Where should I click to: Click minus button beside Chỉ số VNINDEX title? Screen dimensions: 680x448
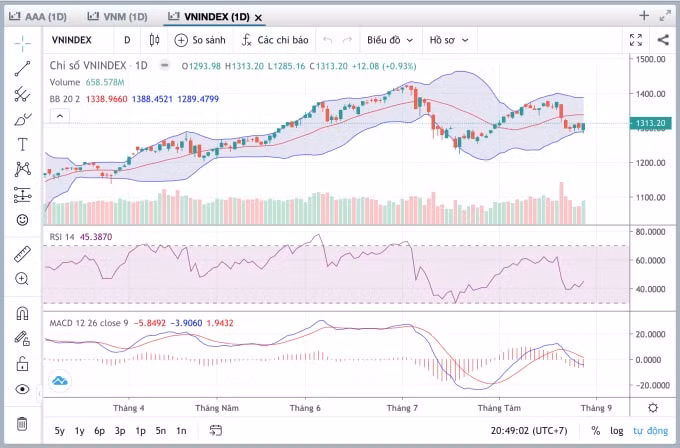(164, 65)
